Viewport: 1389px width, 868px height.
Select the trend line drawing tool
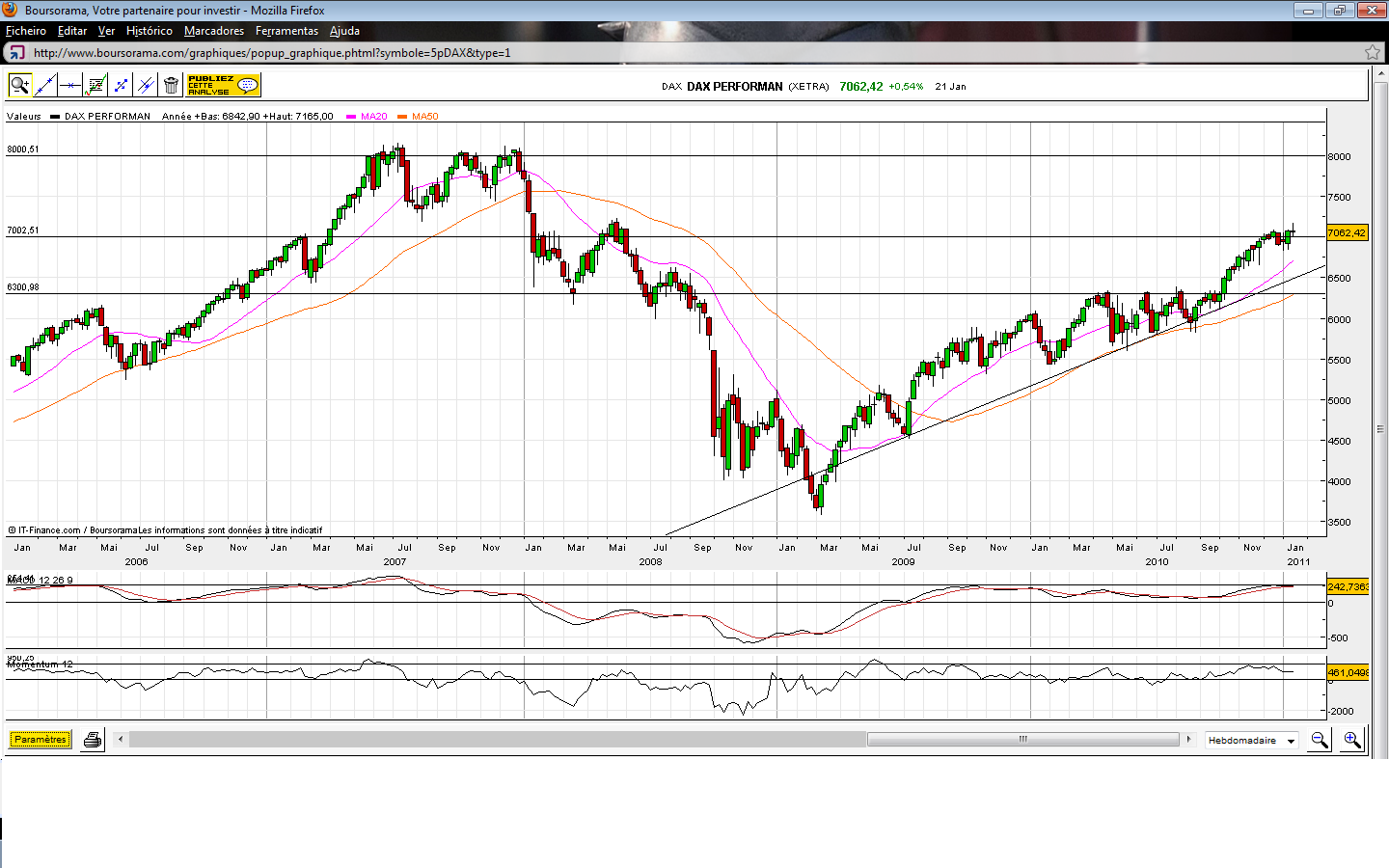pyautogui.click(x=44, y=85)
